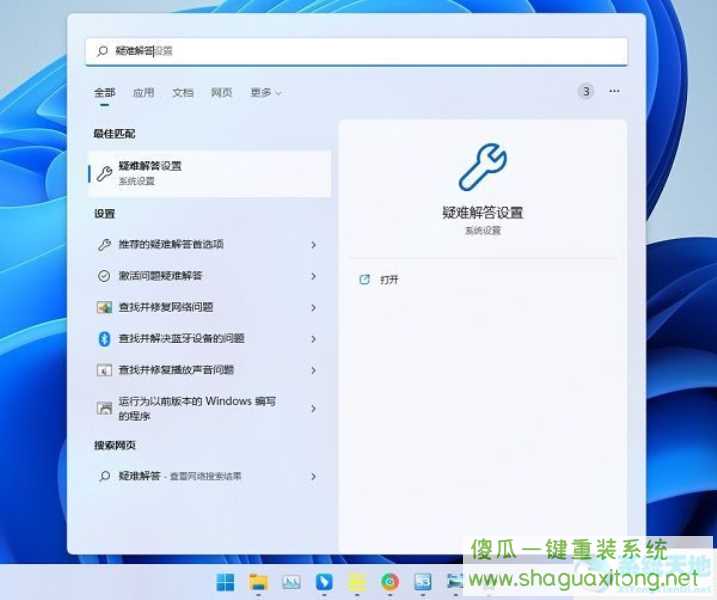717x600 pixels.
Task: Click the network icon beside 查找并修复网络问题
Action: [x=104, y=307]
